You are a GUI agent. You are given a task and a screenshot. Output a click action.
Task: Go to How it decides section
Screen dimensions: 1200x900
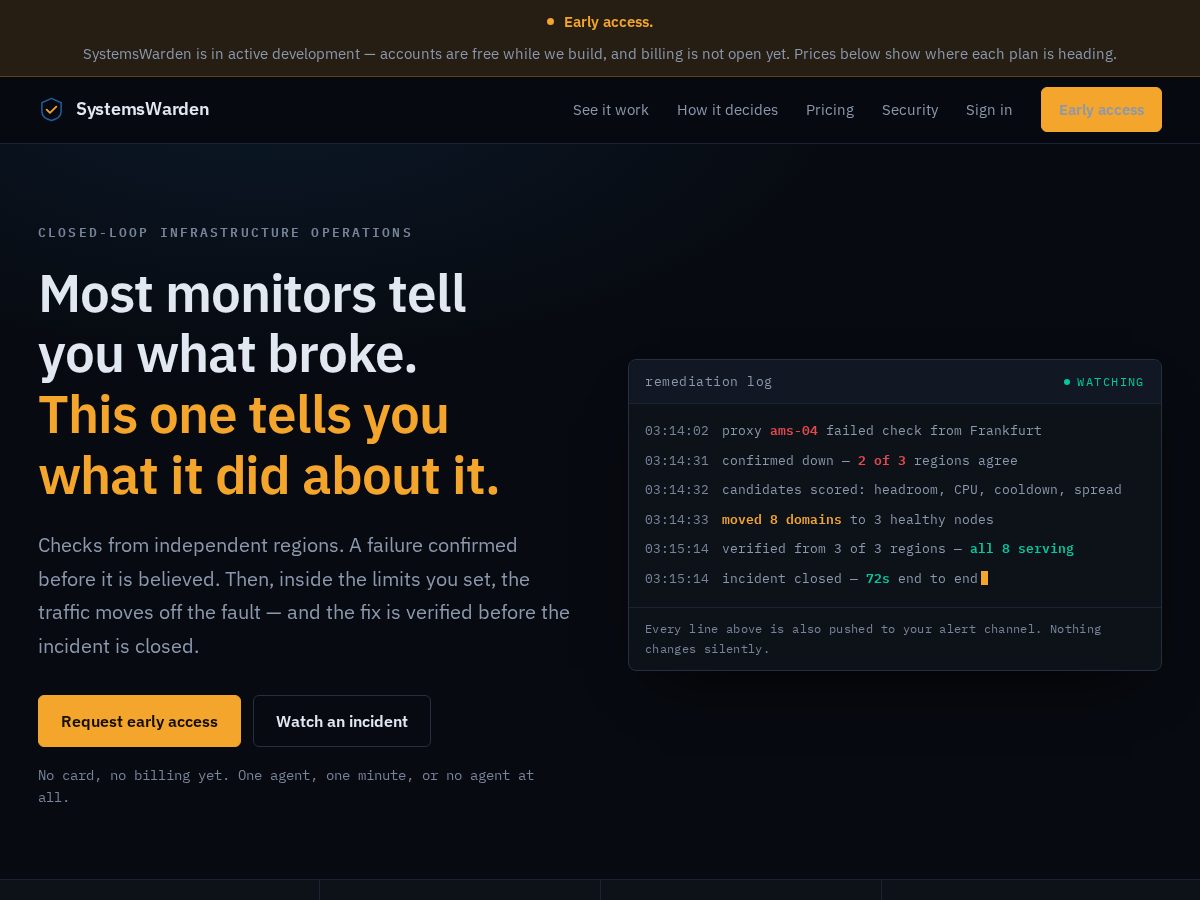727,110
